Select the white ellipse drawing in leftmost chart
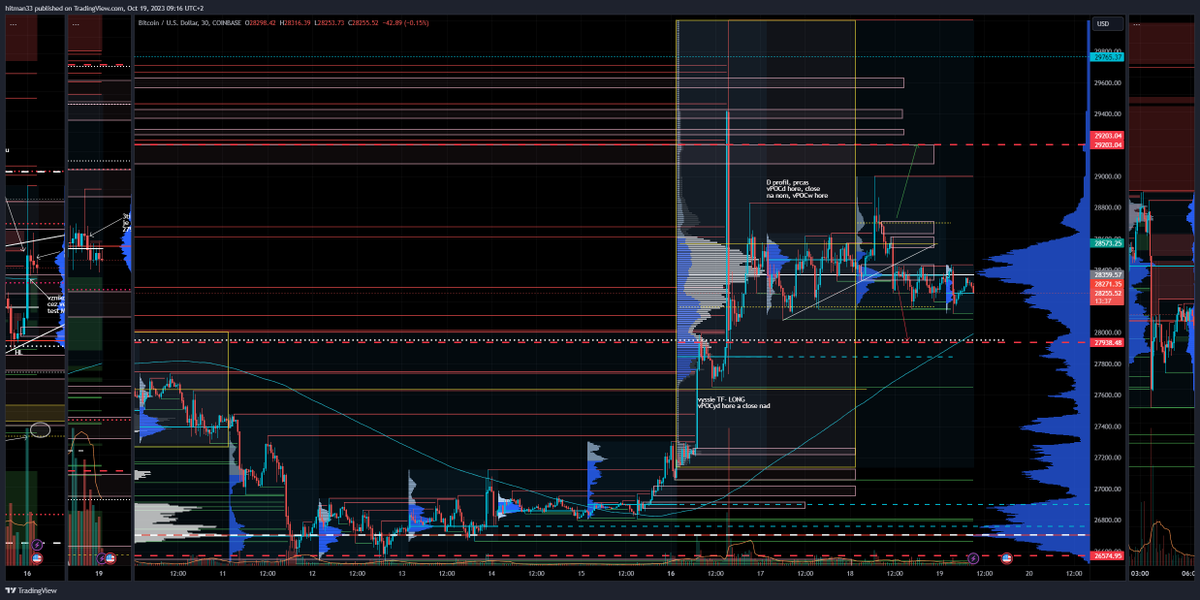 [40, 430]
